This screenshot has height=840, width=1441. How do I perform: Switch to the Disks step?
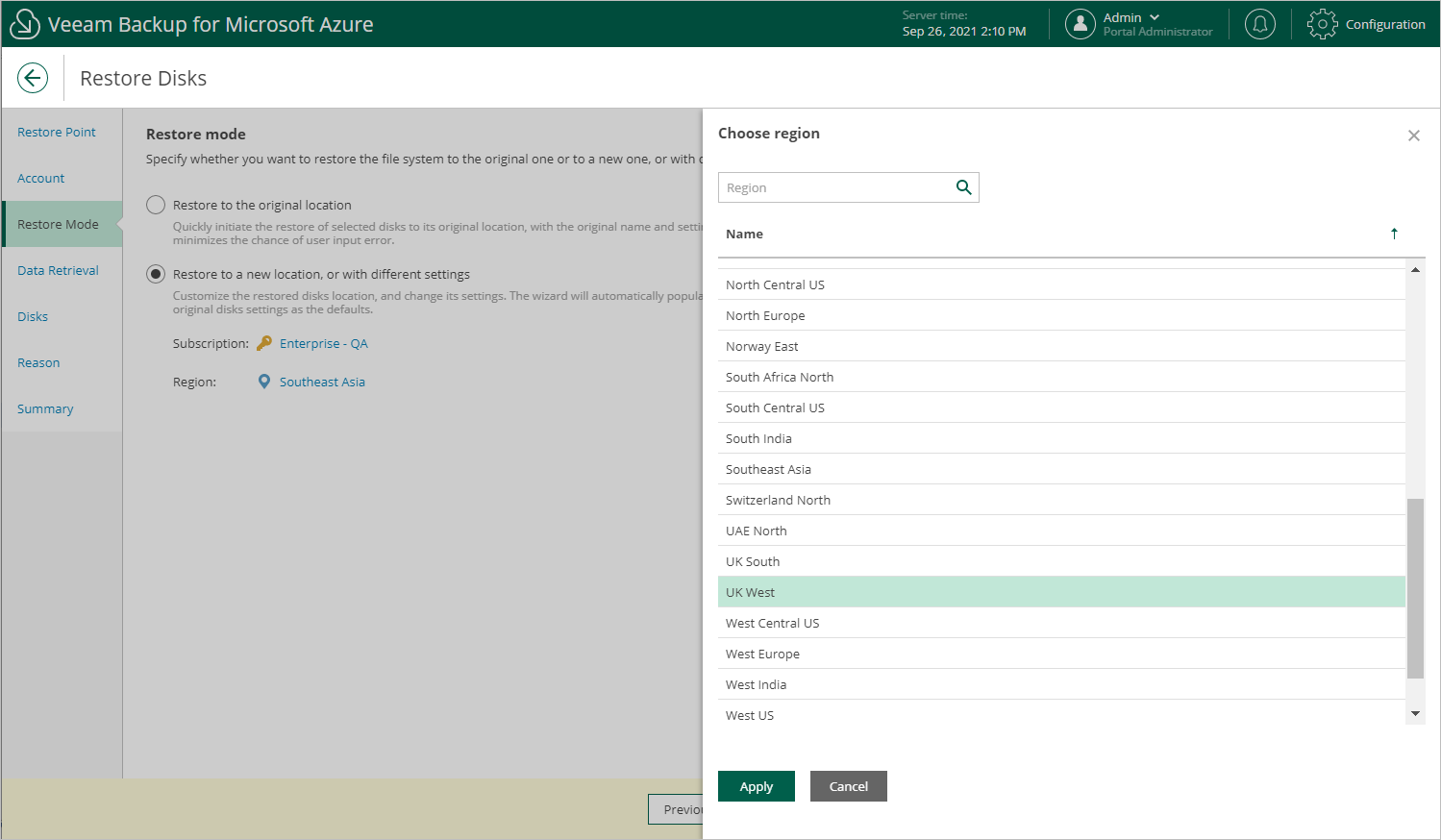pos(33,316)
